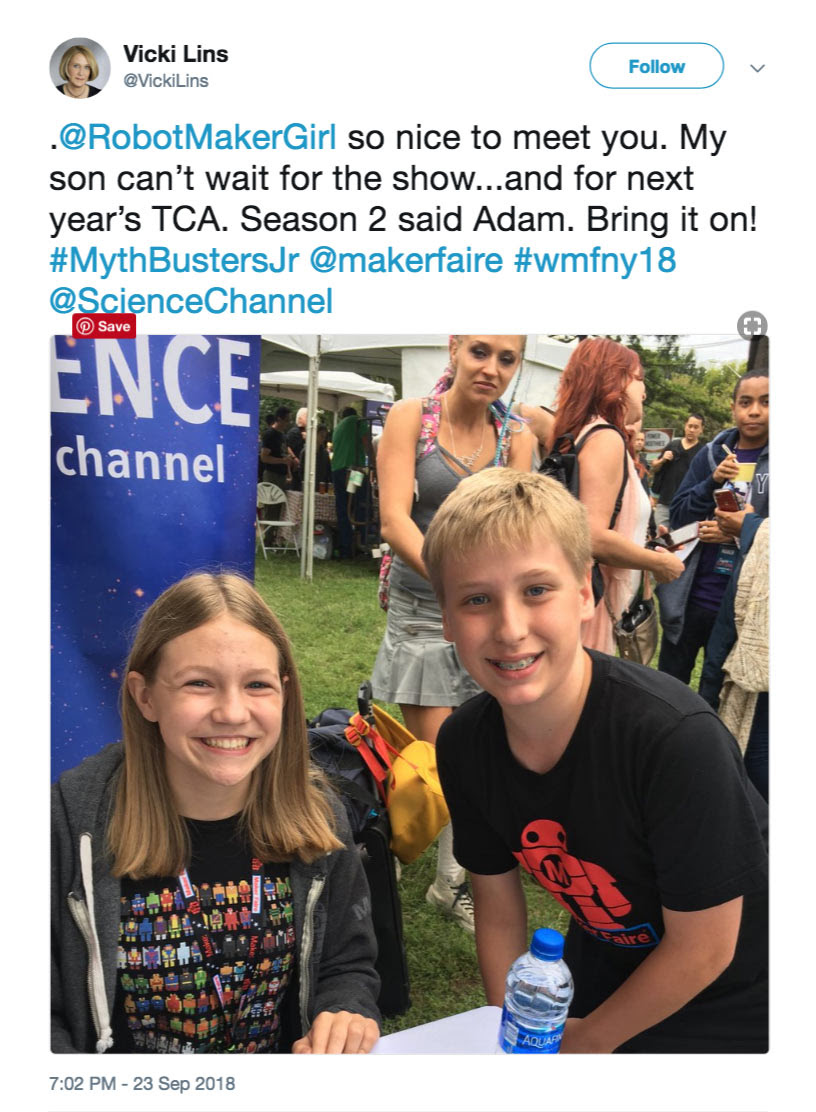Open the Vicki Lins display name link
The height and width of the screenshot is (1112, 816).
point(175,54)
